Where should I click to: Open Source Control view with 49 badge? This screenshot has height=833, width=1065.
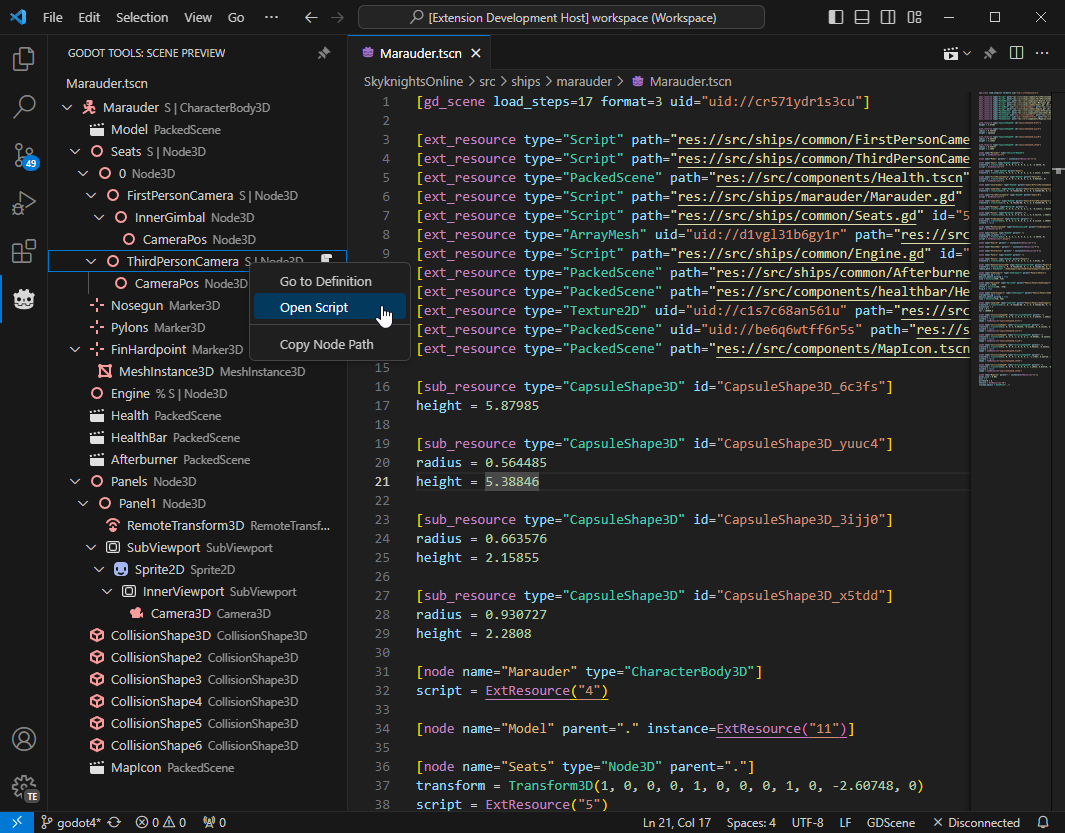pyautogui.click(x=24, y=155)
